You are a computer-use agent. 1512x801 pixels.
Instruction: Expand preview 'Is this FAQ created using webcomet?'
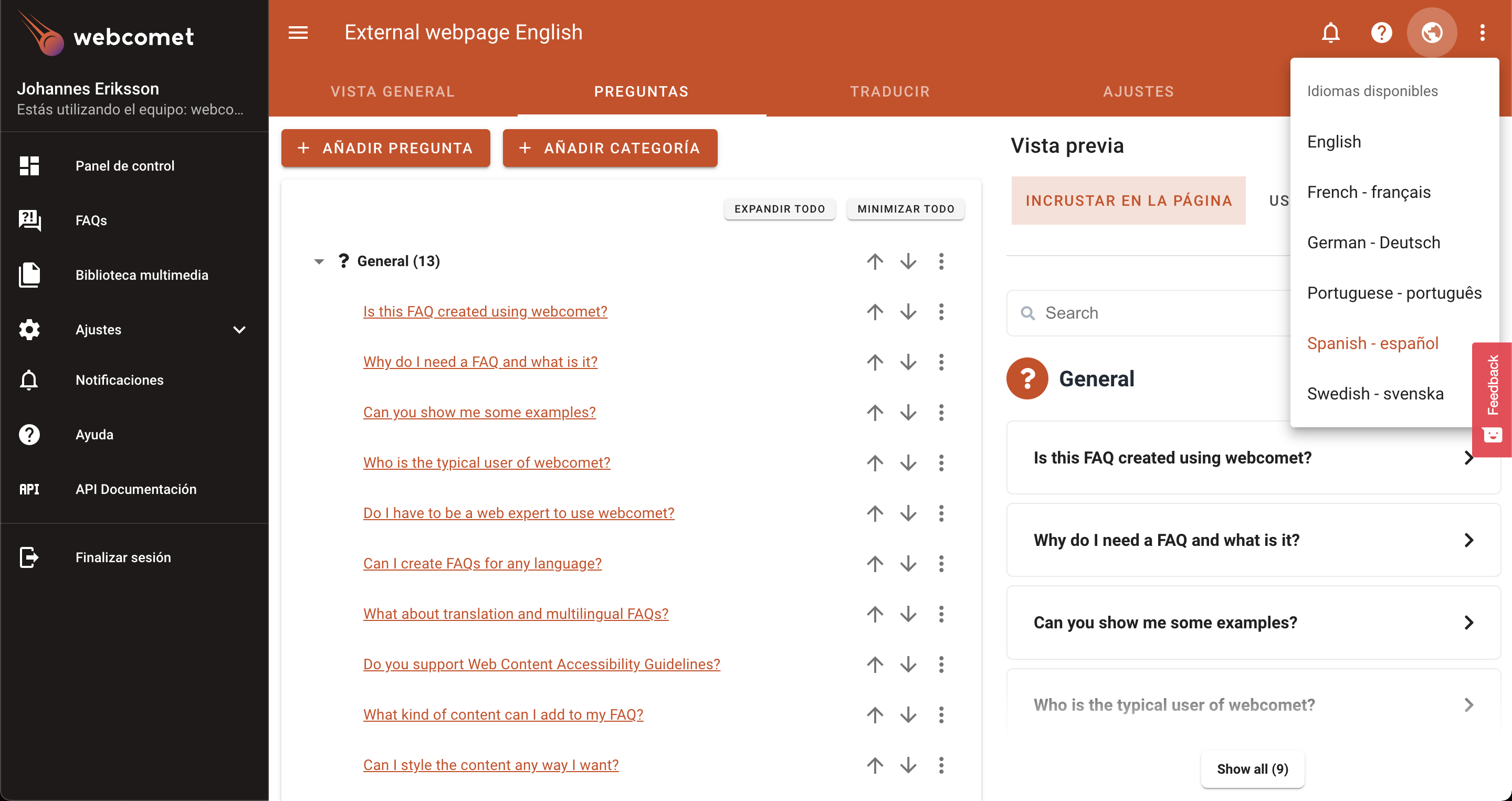point(1253,458)
